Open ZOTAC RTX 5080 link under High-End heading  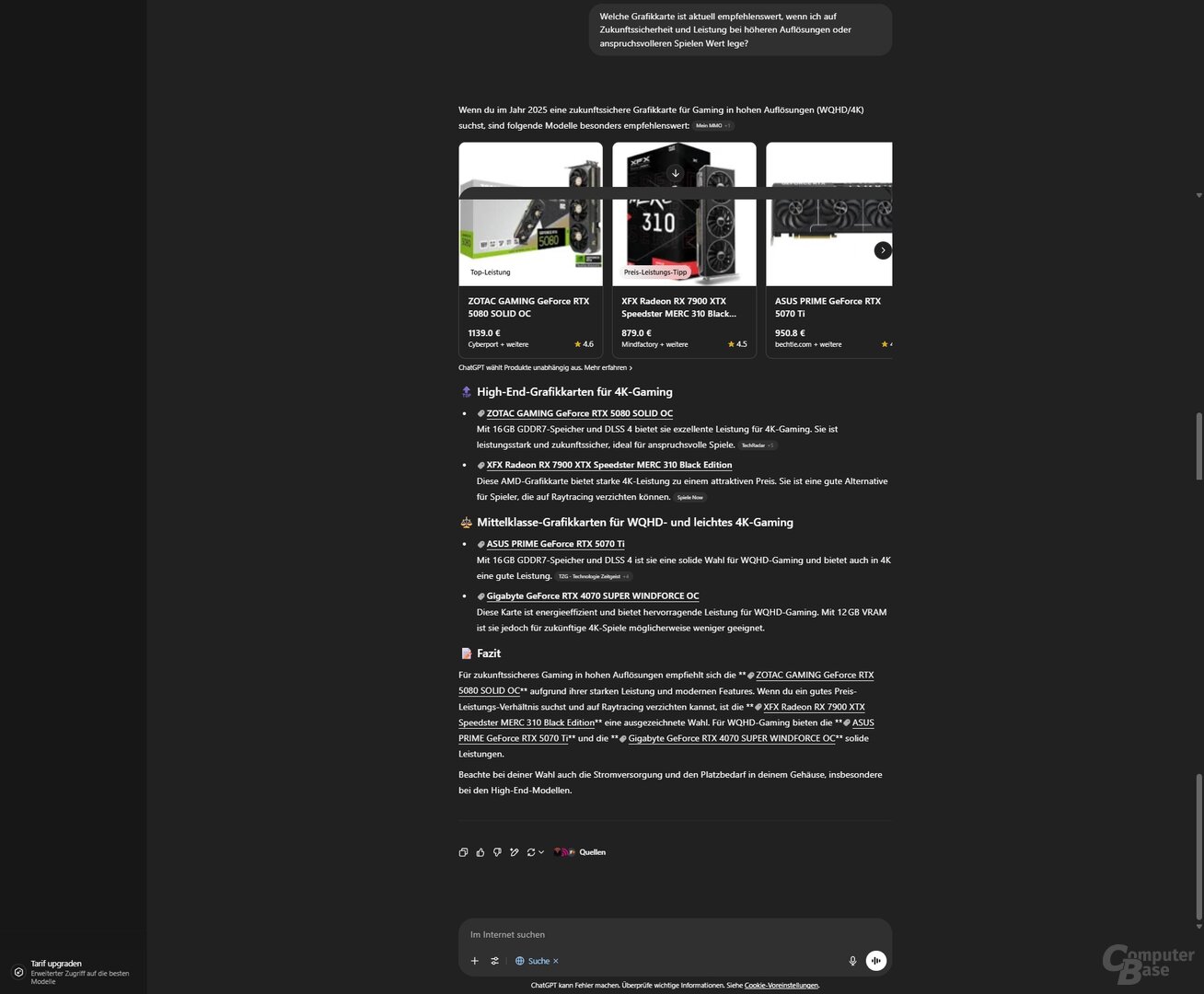(x=579, y=413)
